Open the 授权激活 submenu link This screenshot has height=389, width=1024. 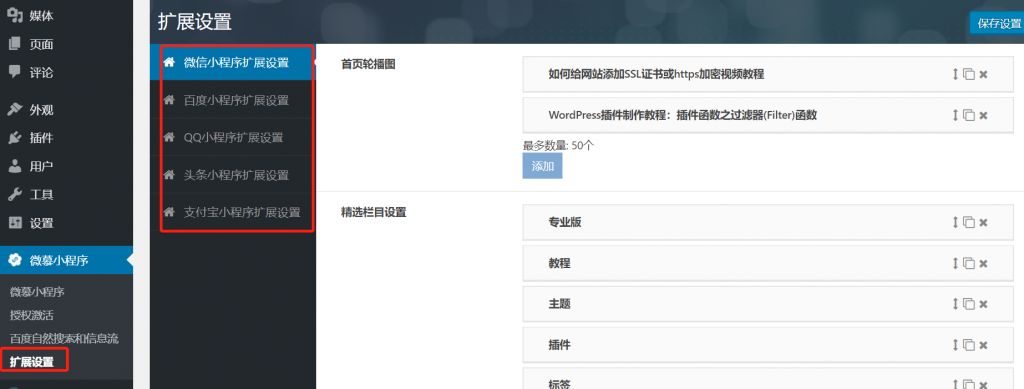point(31,315)
